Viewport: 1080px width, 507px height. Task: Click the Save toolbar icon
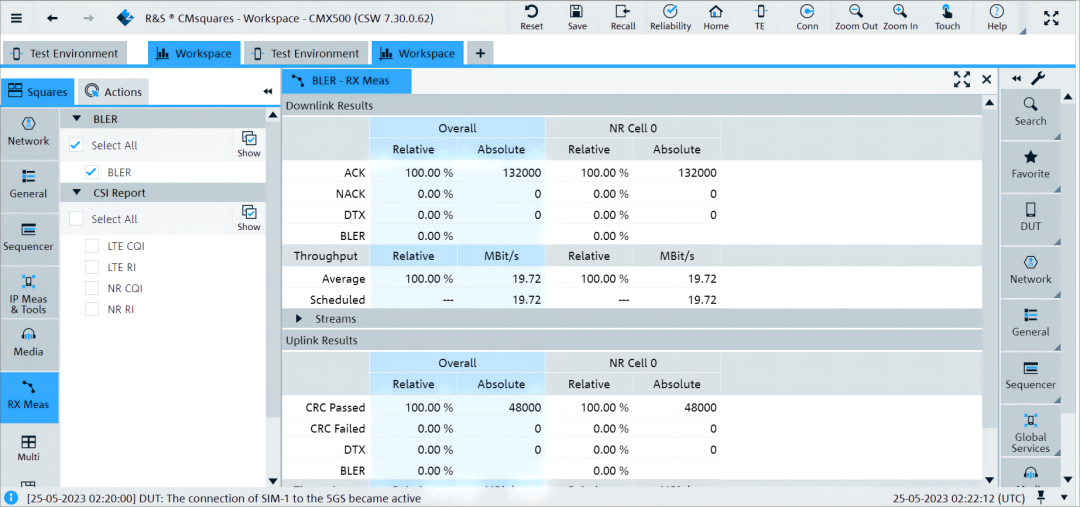[x=577, y=16]
